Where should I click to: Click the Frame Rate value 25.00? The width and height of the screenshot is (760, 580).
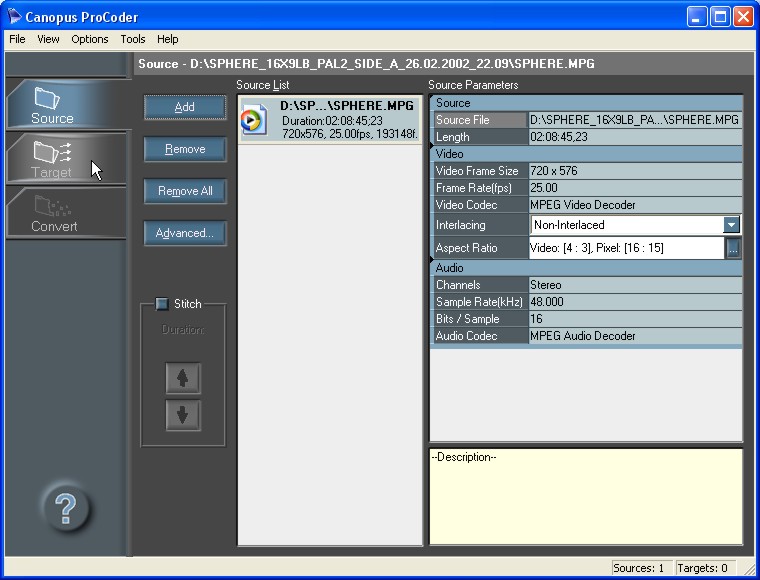[635, 188]
